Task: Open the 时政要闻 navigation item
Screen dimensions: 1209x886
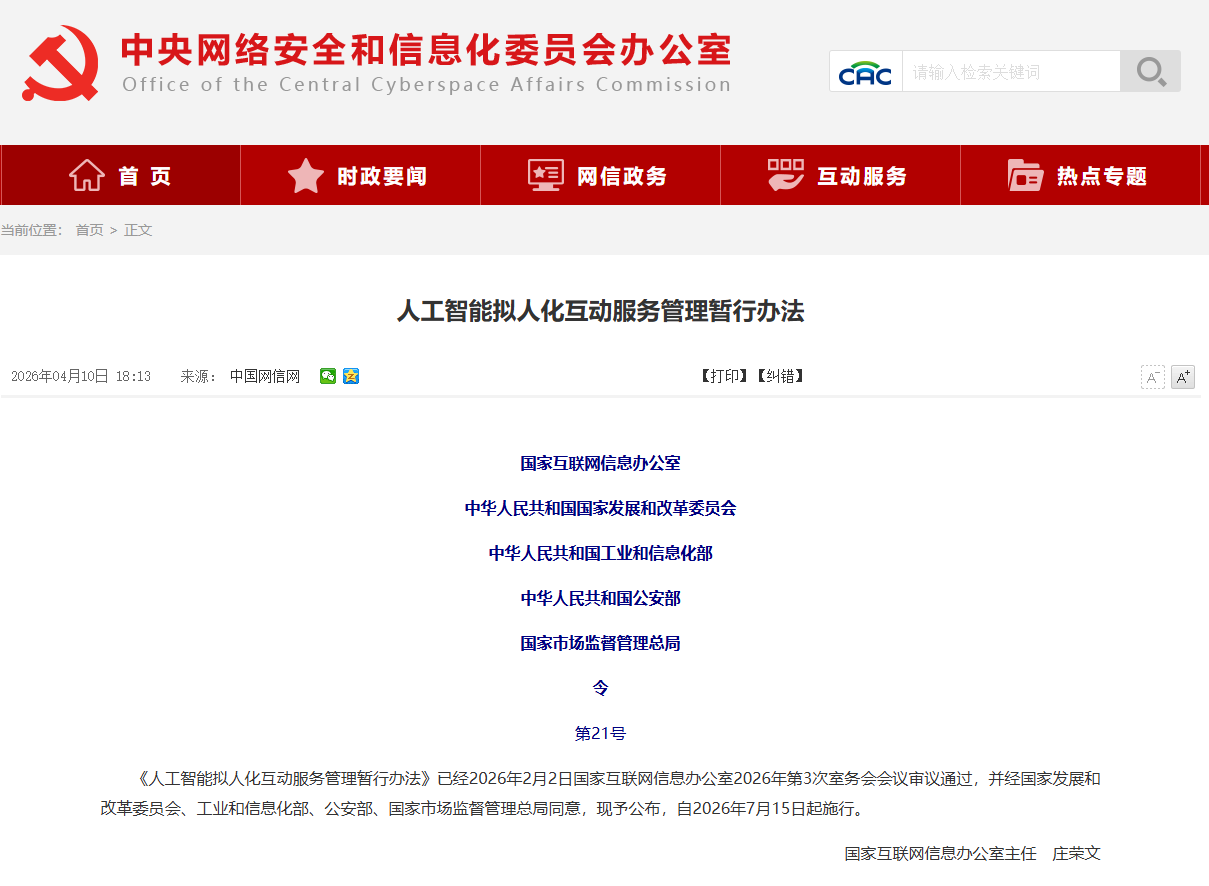Action: tap(360, 175)
